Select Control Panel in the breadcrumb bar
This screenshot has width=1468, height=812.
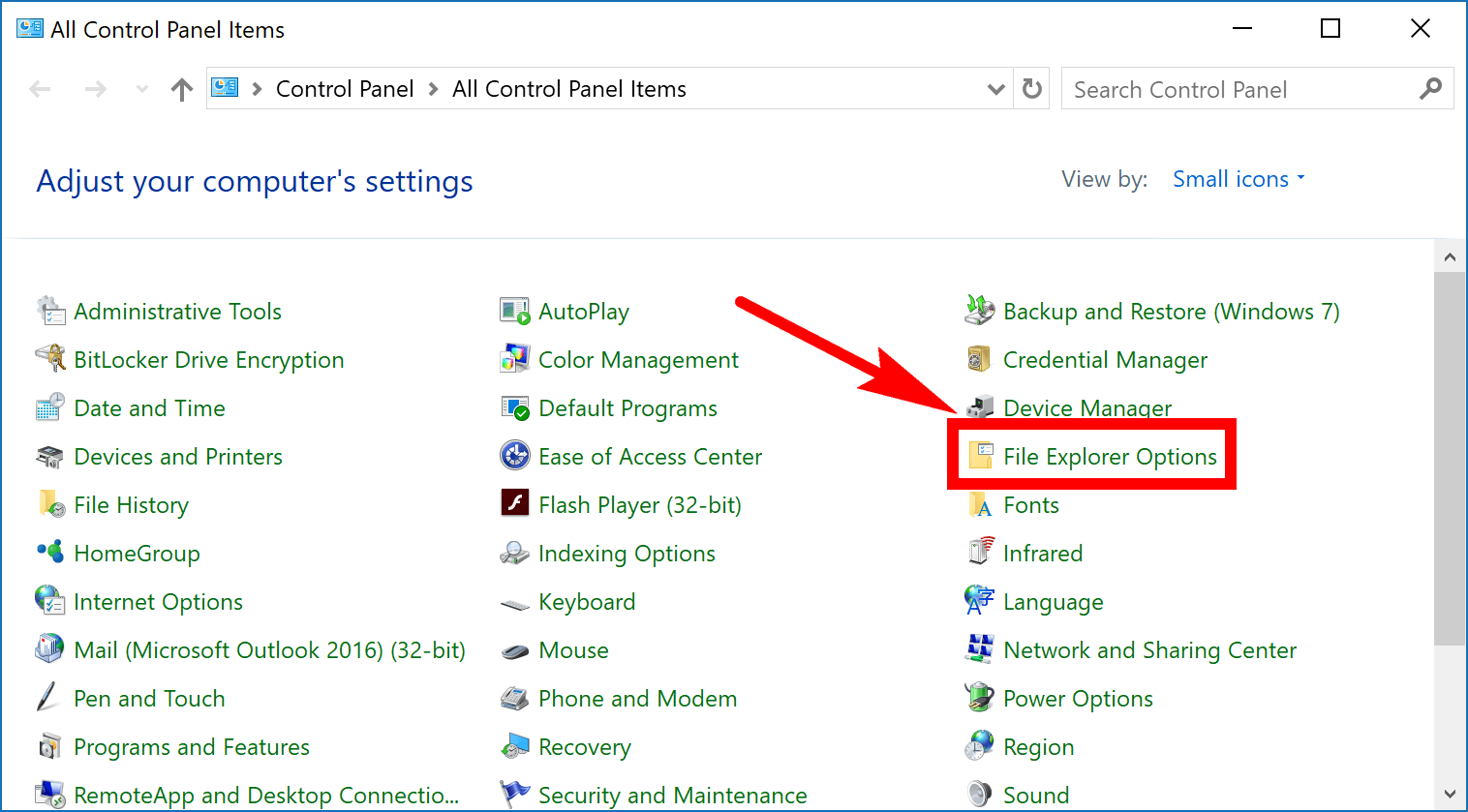pos(345,88)
